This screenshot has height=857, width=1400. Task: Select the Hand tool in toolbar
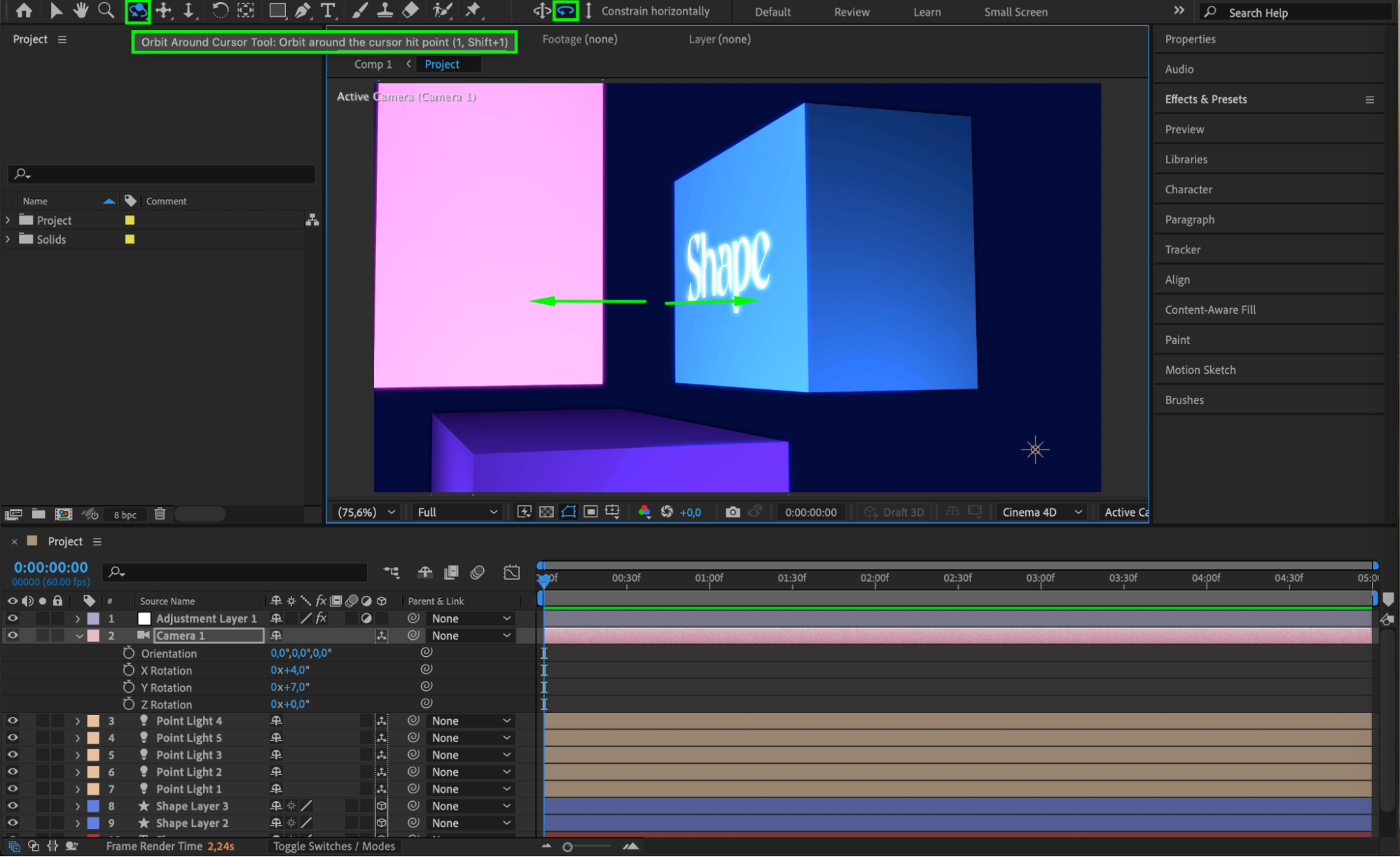pyautogui.click(x=81, y=11)
